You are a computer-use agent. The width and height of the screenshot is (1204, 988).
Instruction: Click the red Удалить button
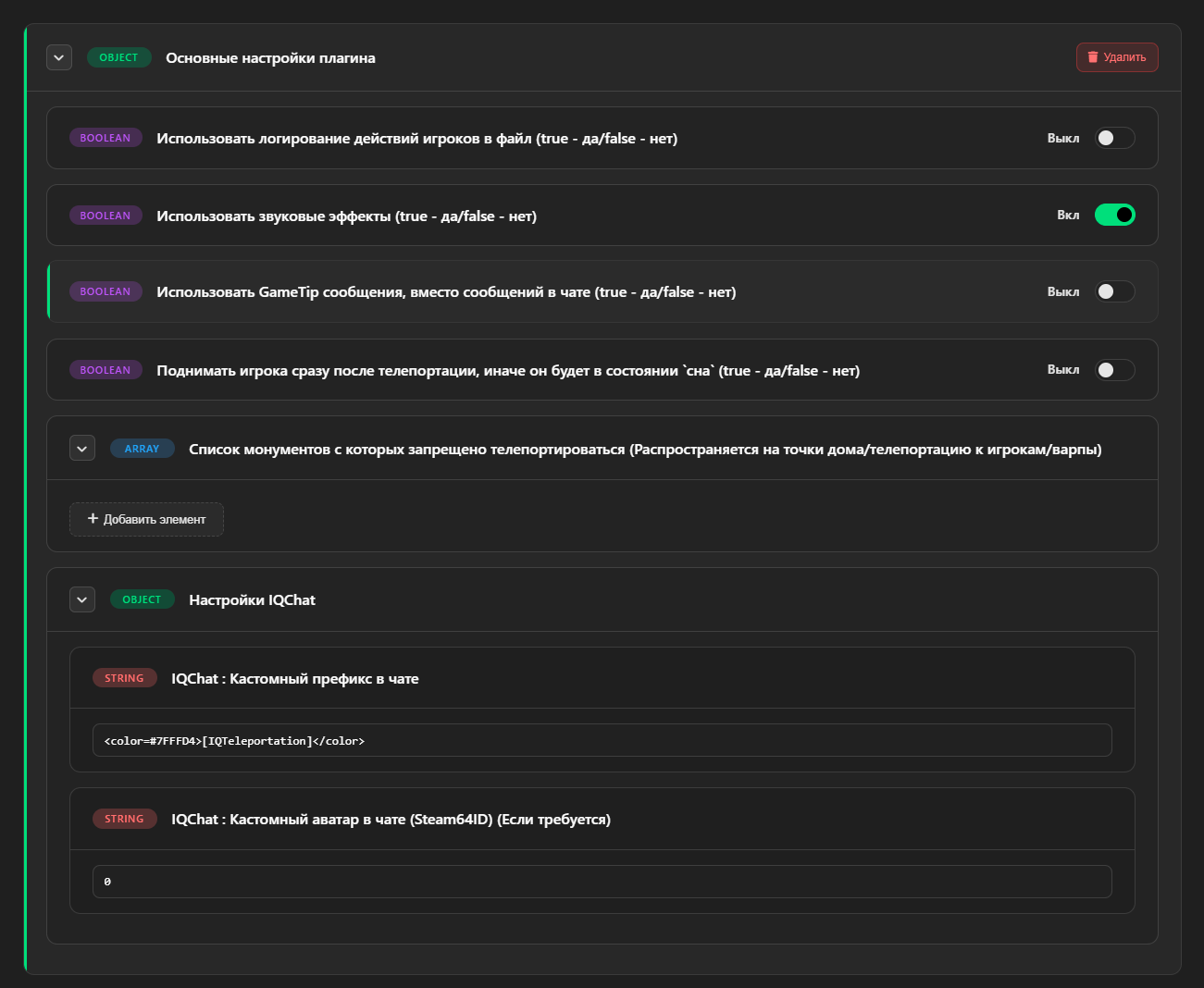[1116, 57]
